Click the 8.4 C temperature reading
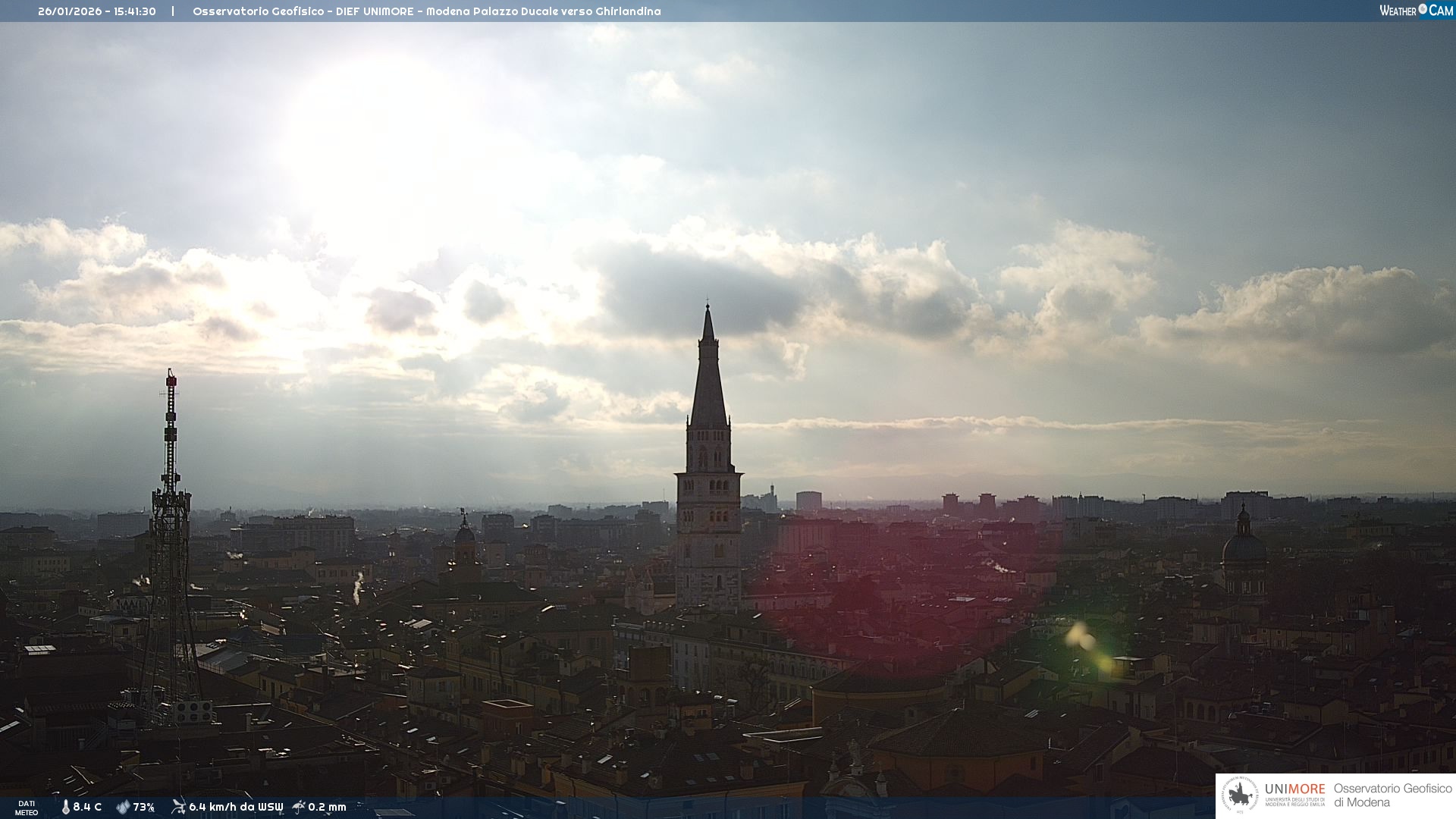The height and width of the screenshot is (819, 1456). pos(87,807)
